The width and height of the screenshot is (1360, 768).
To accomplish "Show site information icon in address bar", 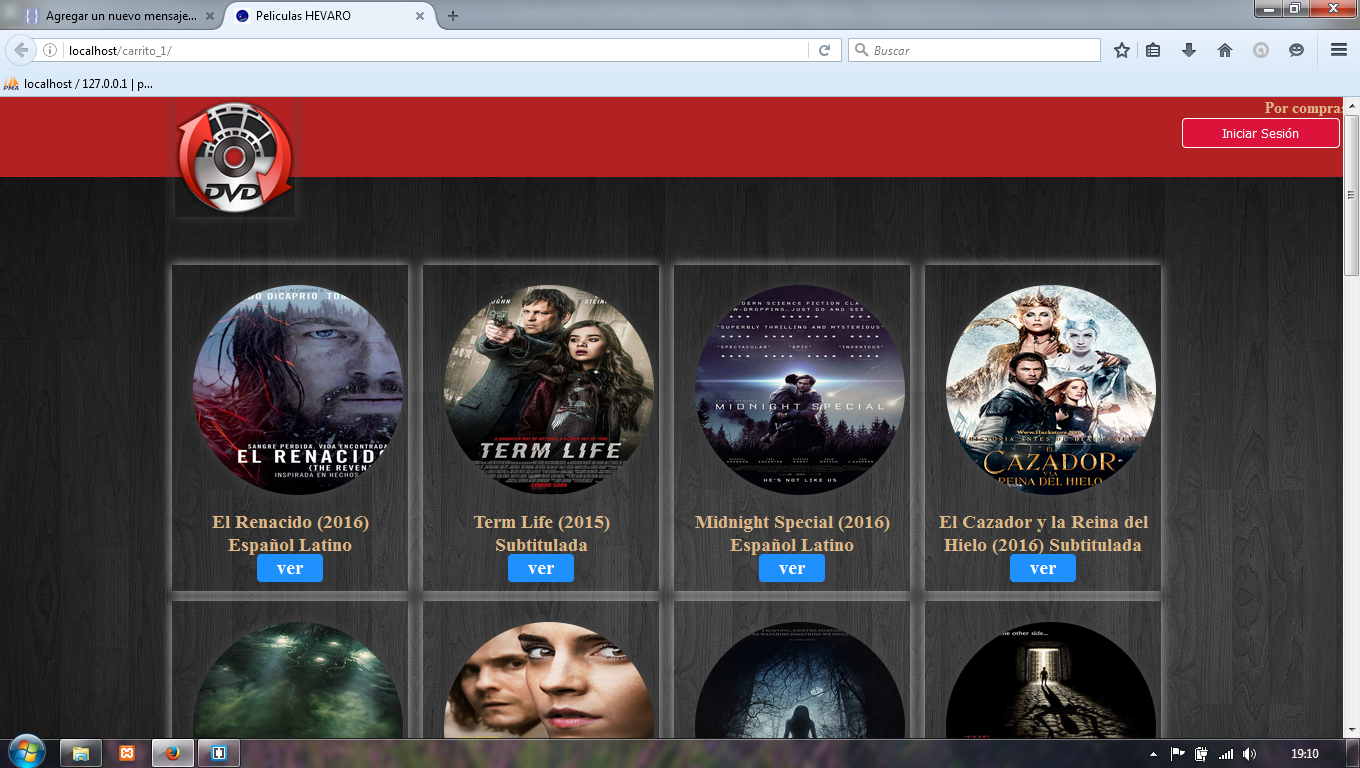I will pos(50,50).
